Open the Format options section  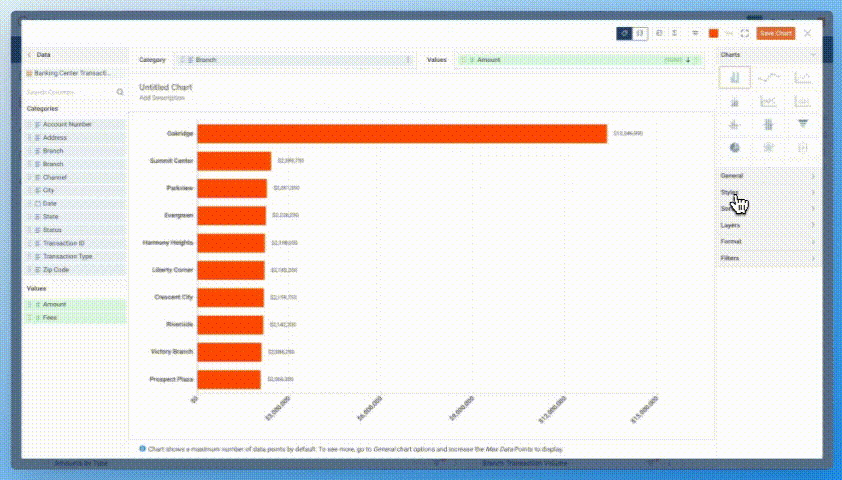(x=768, y=241)
